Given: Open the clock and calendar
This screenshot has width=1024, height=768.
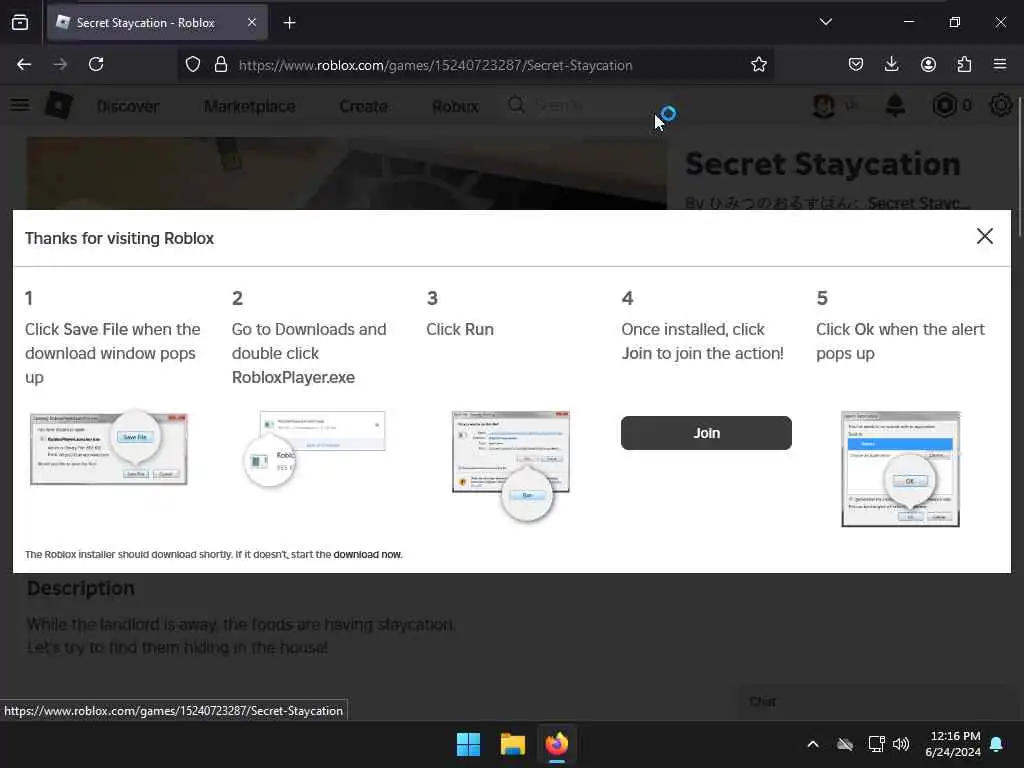Looking at the screenshot, I should pos(953,744).
